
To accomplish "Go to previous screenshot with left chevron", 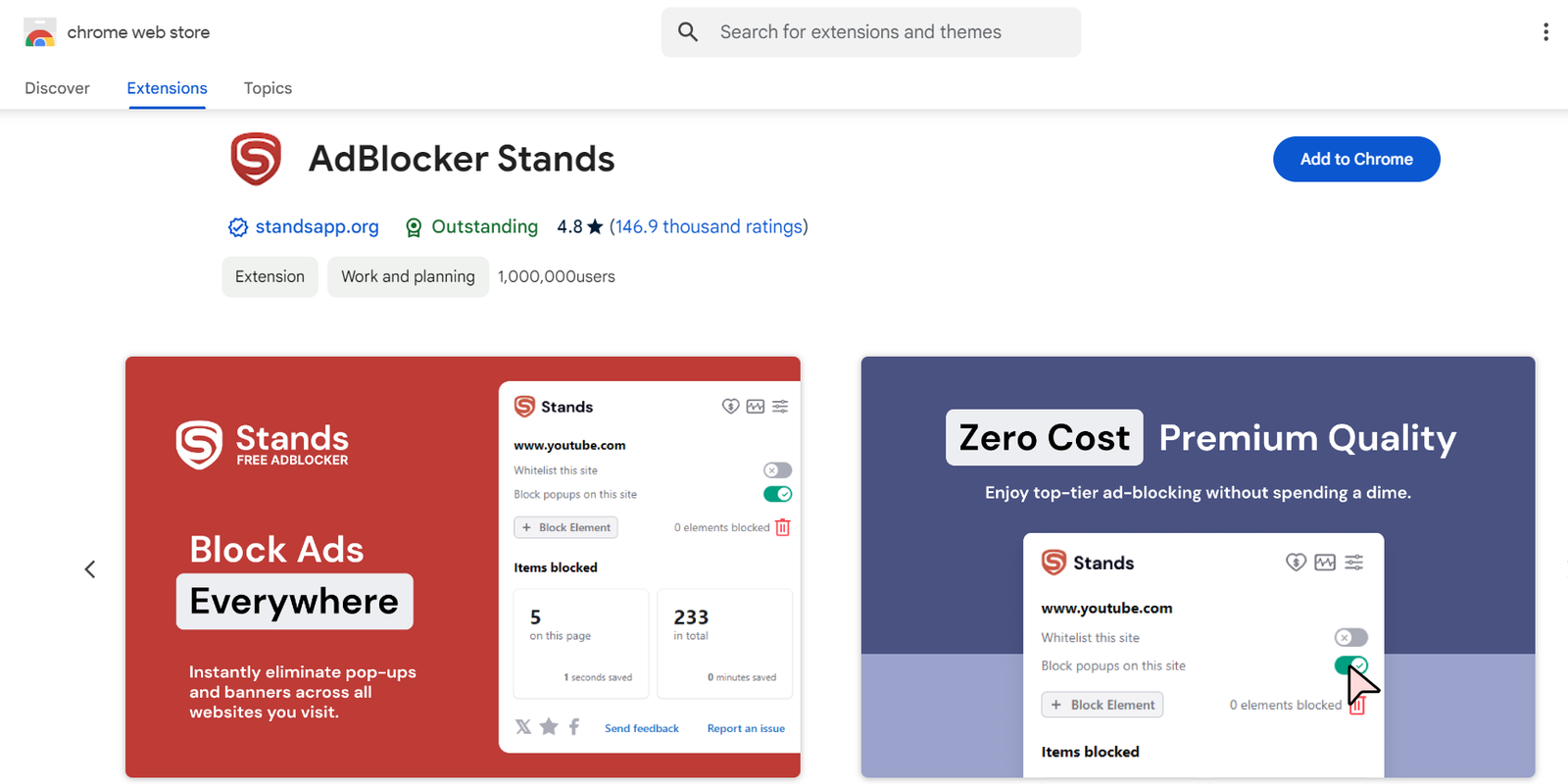I will 90,569.
